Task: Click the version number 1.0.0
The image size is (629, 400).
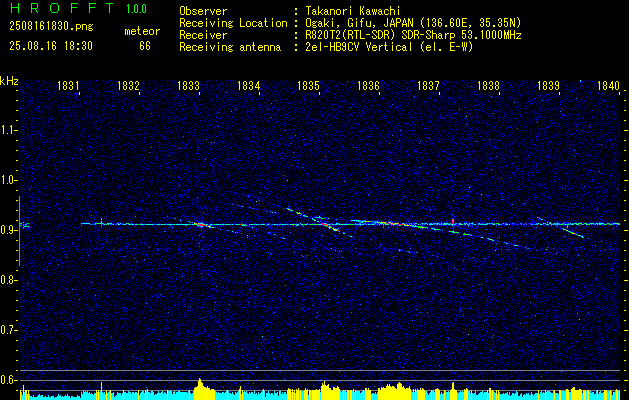Action: pos(136,9)
